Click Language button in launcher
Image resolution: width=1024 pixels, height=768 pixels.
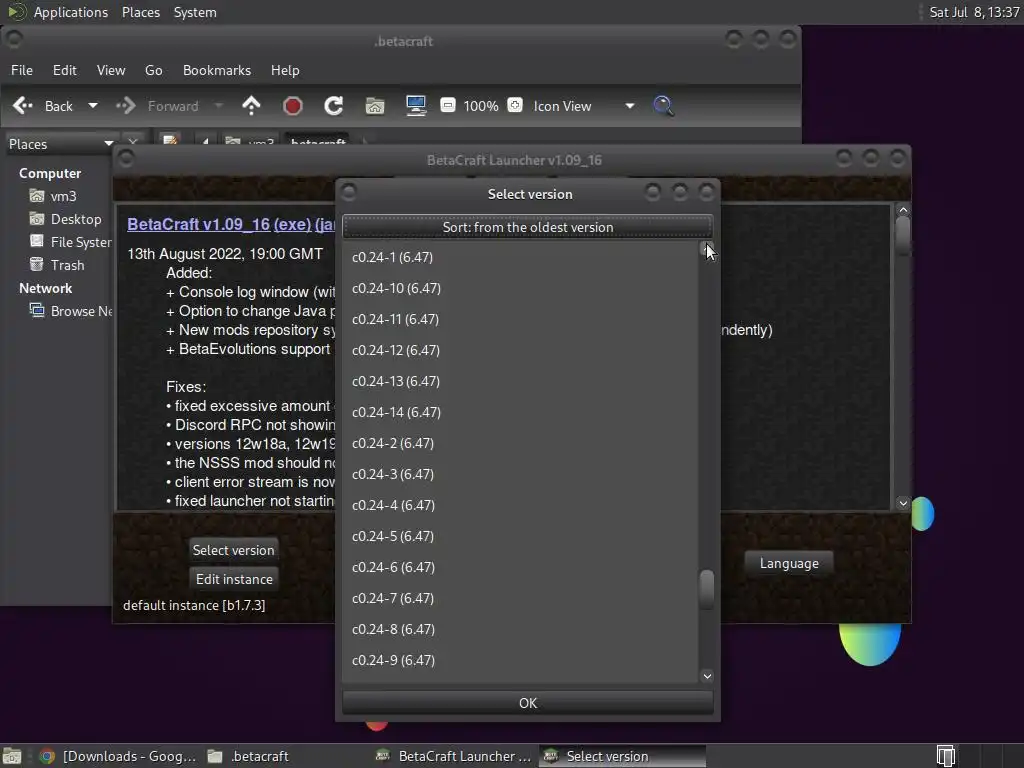tap(789, 563)
